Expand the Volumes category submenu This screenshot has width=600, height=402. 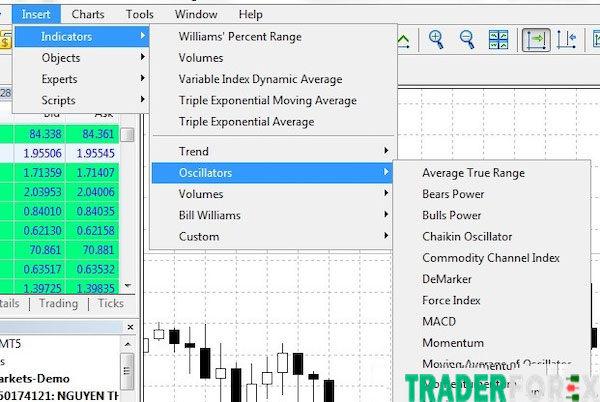(273, 194)
